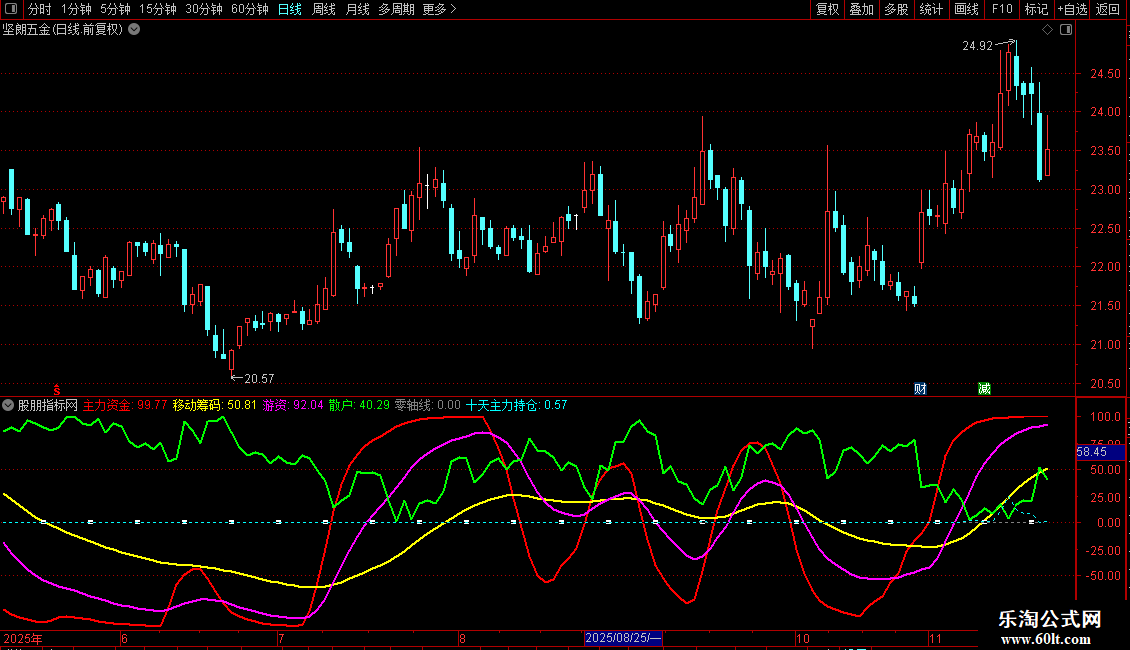The image size is (1130, 650).
Task: Toggle the right panel icon near price axis
Action: (x=1064, y=30)
